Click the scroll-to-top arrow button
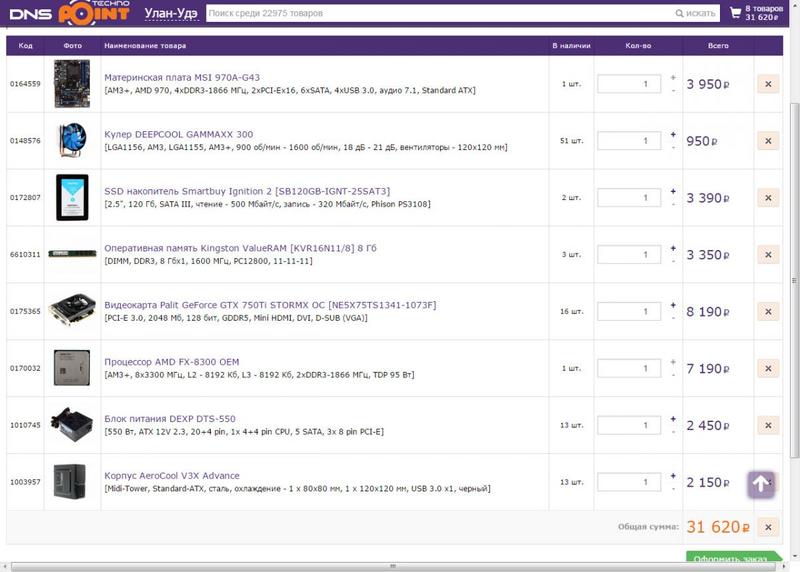This screenshot has width=800, height=572. [761, 484]
